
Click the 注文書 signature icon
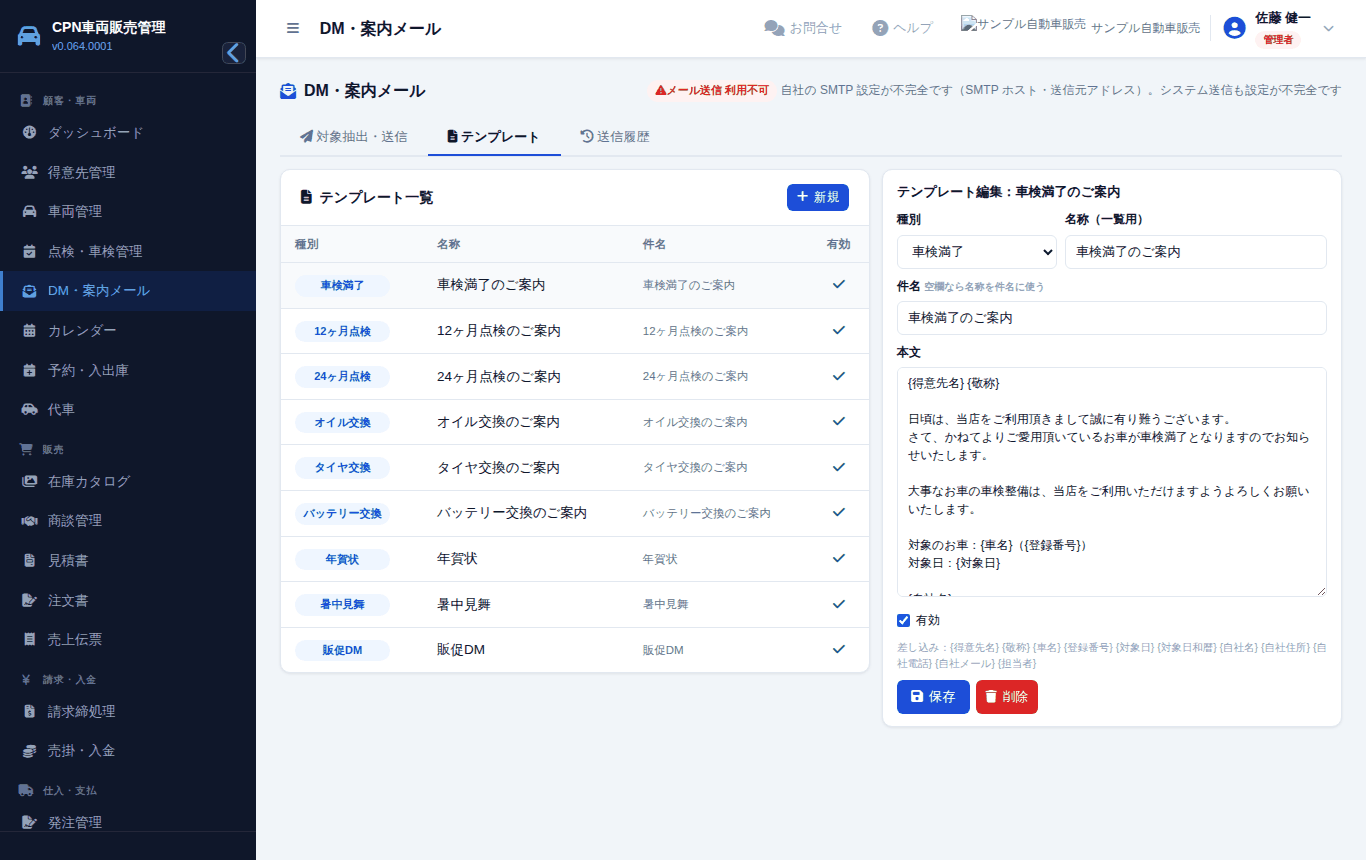(29, 600)
